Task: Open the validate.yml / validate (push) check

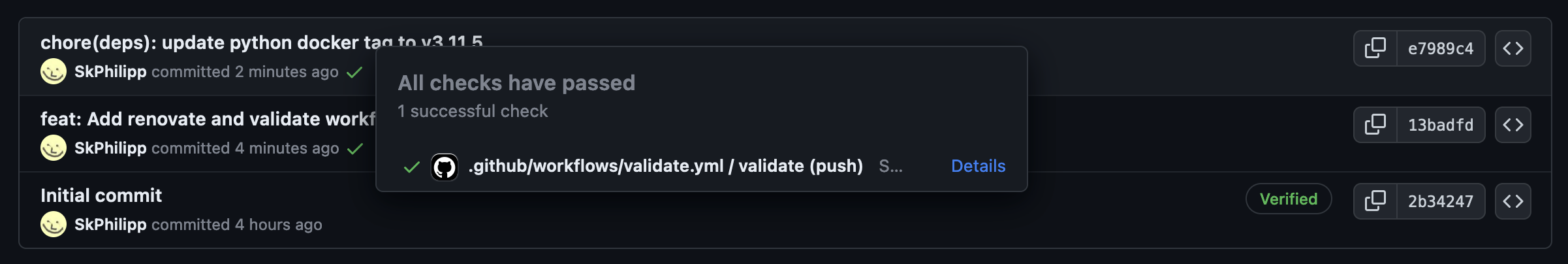Action: click(665, 166)
